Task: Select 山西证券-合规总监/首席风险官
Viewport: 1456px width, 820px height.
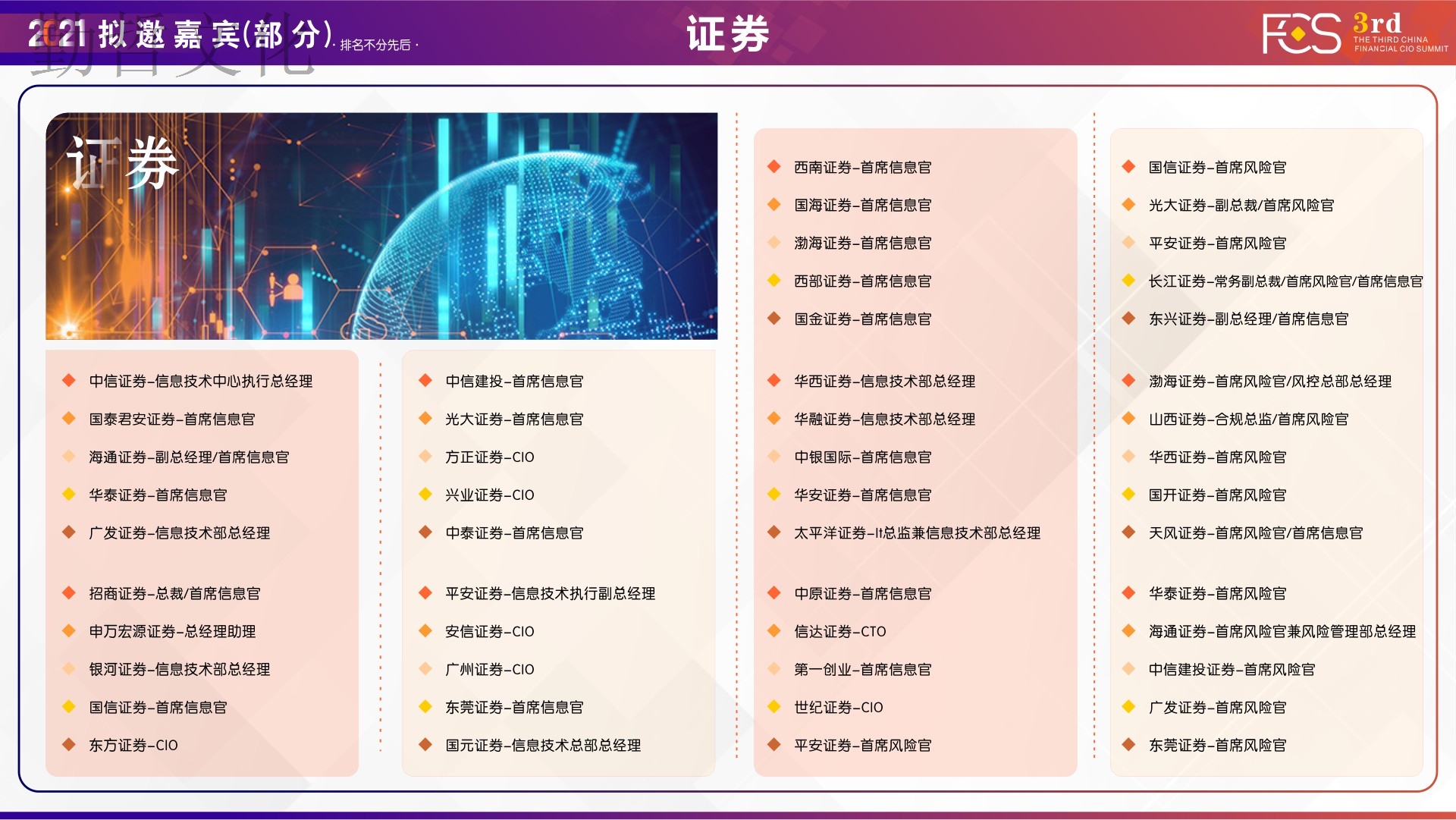Action: click(1249, 419)
